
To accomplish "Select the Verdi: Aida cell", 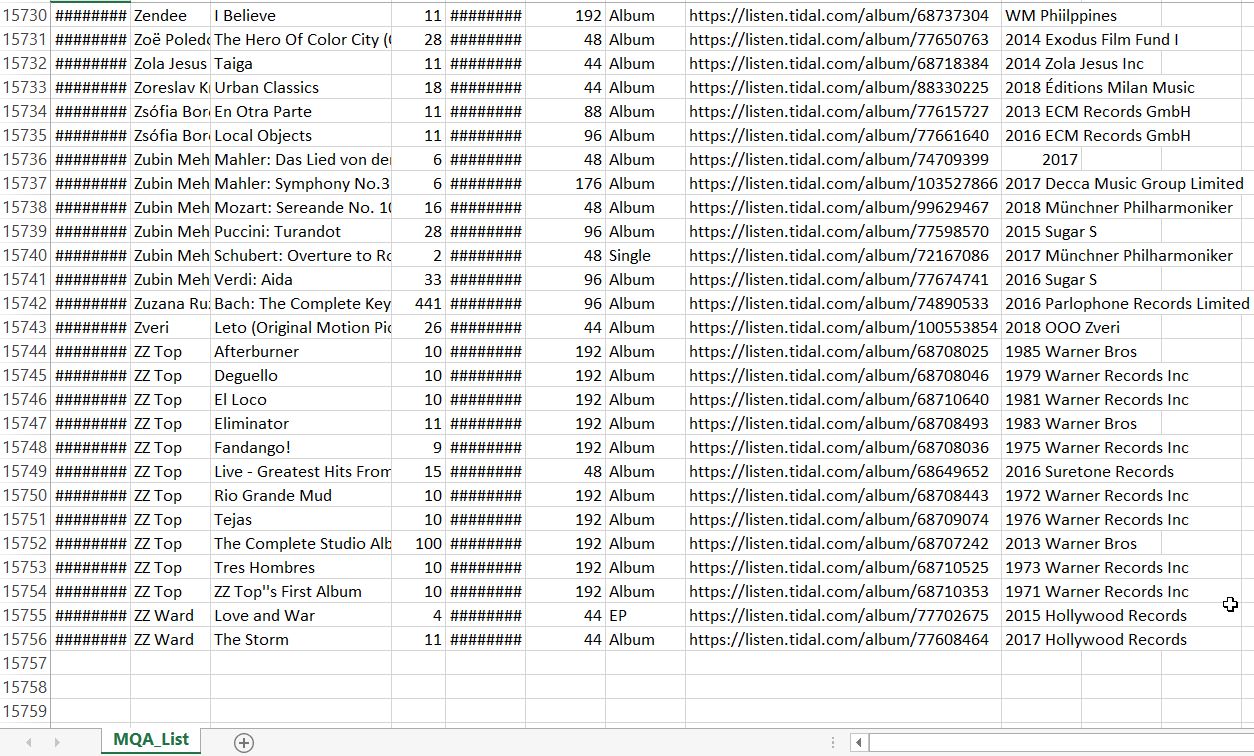I will (301, 280).
